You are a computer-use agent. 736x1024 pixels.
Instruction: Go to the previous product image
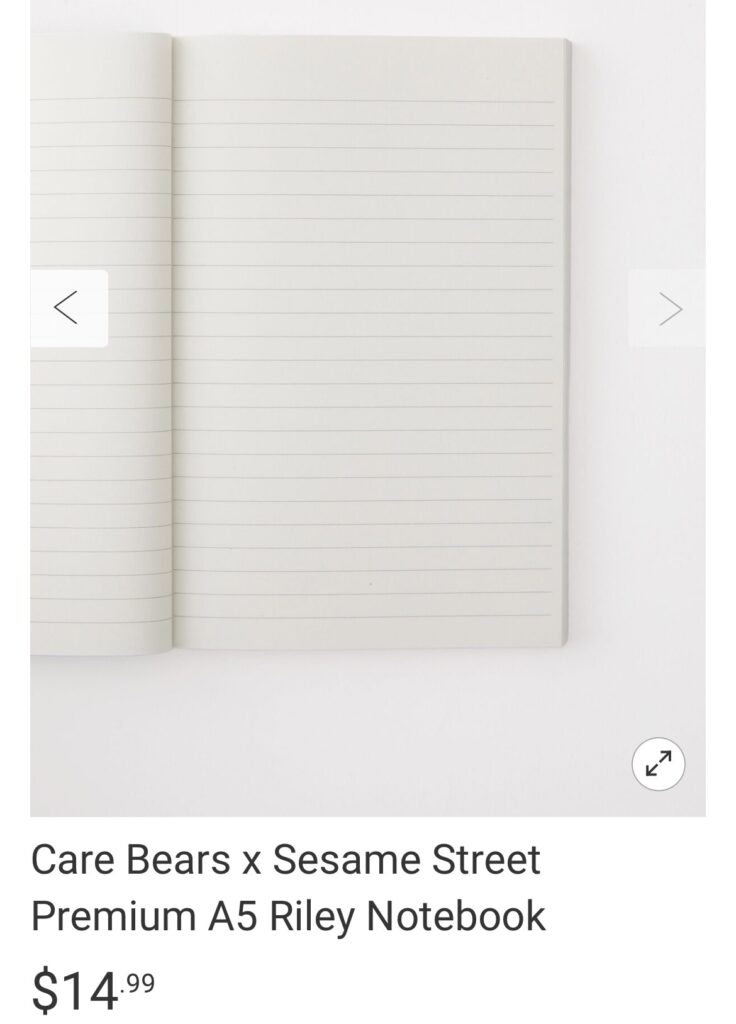click(69, 308)
